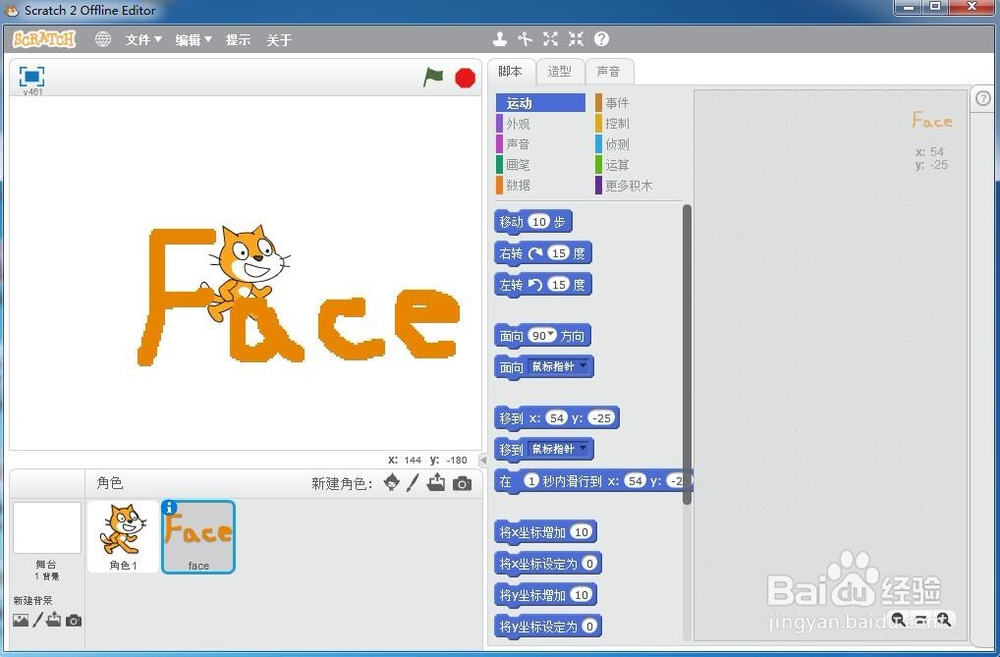Switch to the 脚本 tab
The height and width of the screenshot is (657, 1000).
click(510, 71)
